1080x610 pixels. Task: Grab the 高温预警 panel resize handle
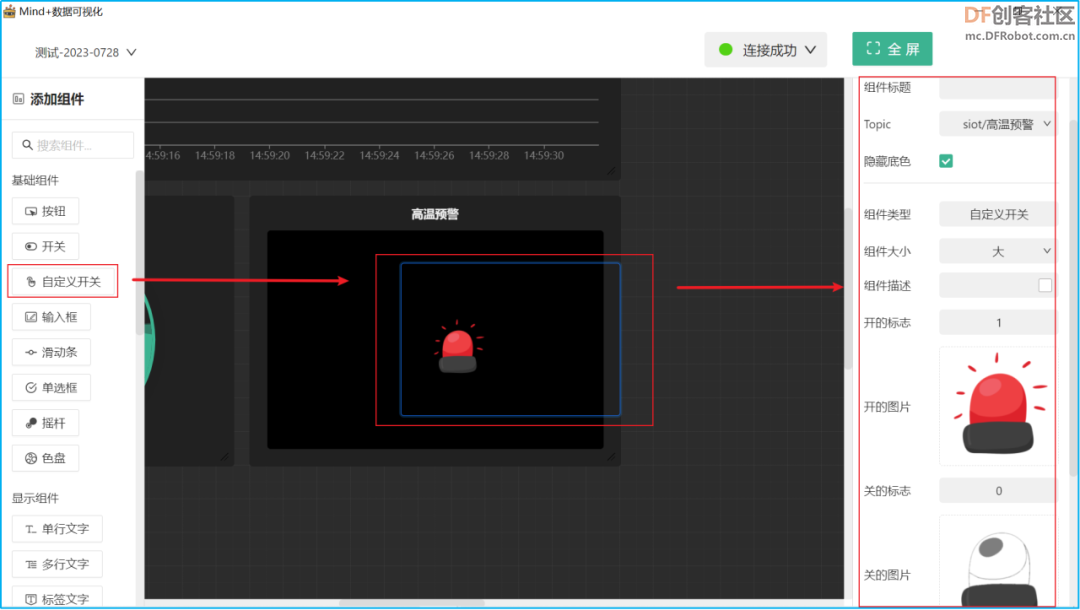(611, 457)
